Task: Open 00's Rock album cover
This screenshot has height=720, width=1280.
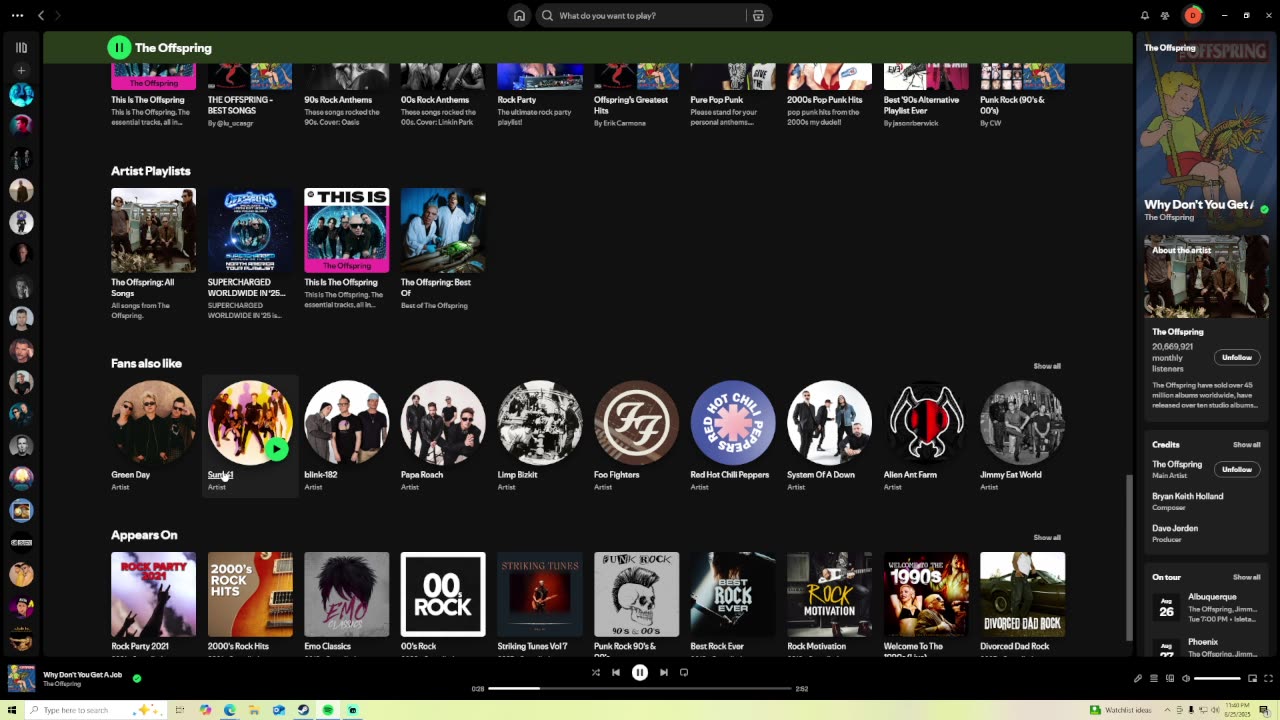Action: (443, 594)
